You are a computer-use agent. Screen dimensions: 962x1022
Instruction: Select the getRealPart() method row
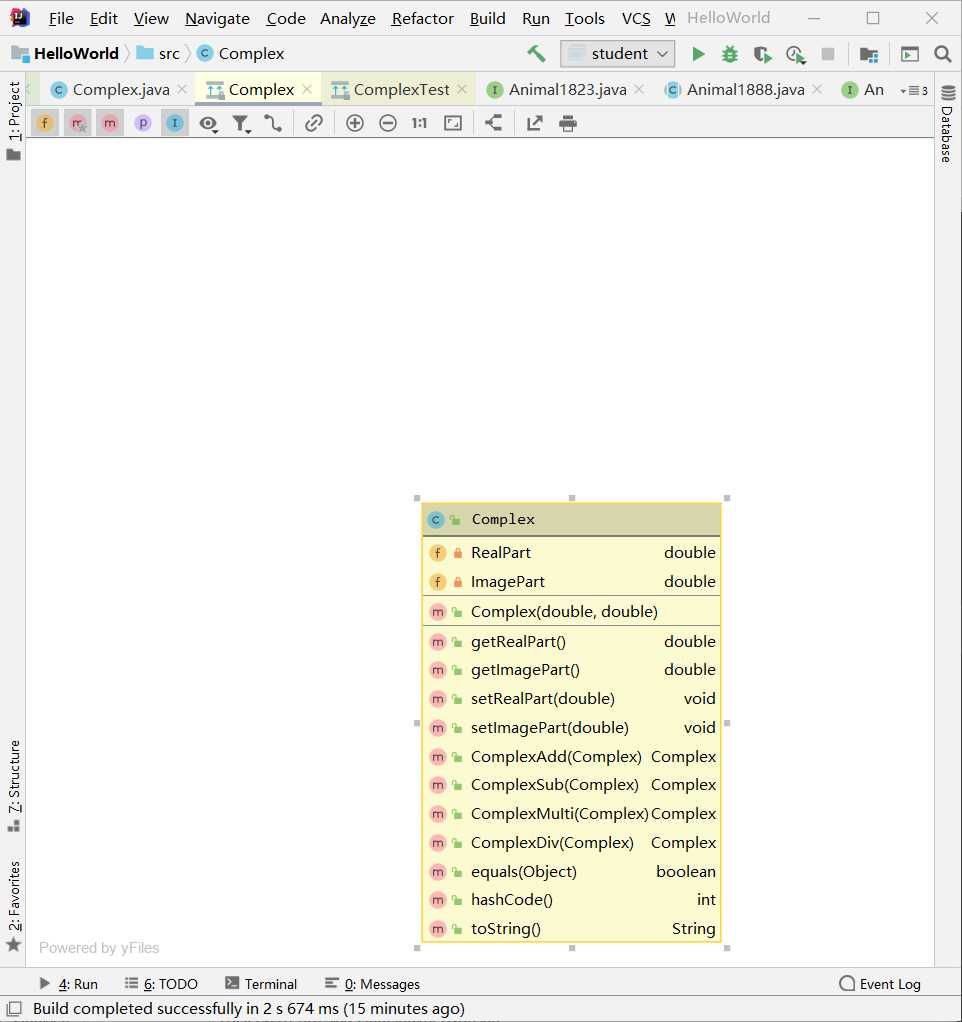[571, 641]
